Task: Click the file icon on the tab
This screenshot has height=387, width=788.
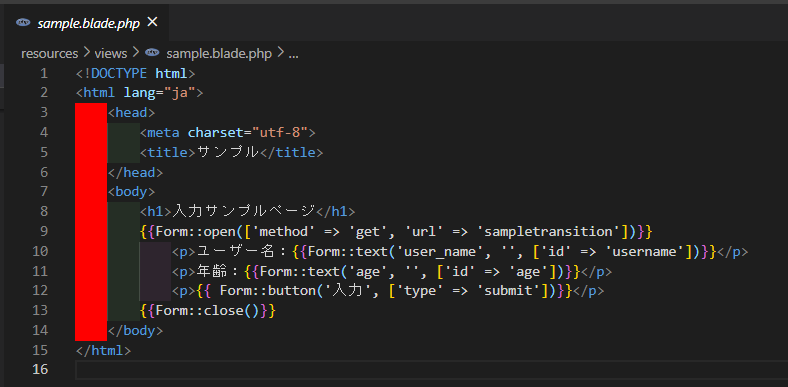Action: tap(23, 23)
